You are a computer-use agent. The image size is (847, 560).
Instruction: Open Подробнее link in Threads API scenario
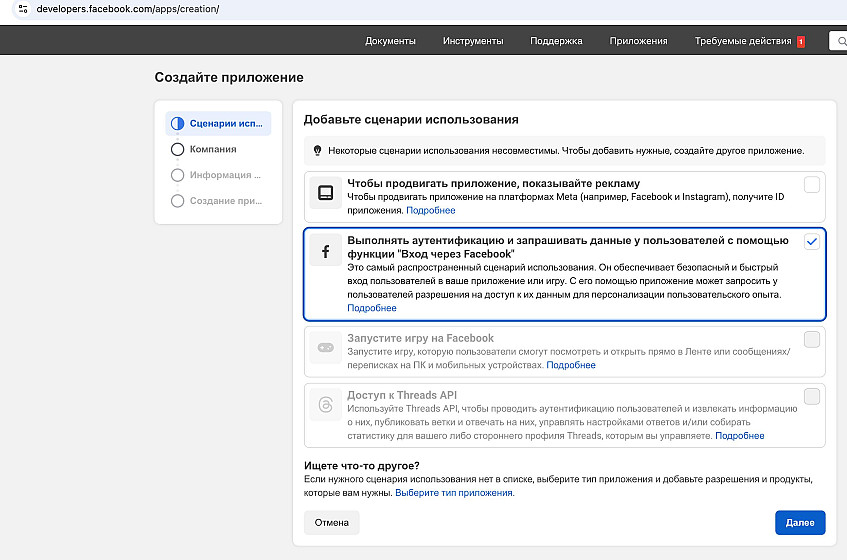[740, 436]
